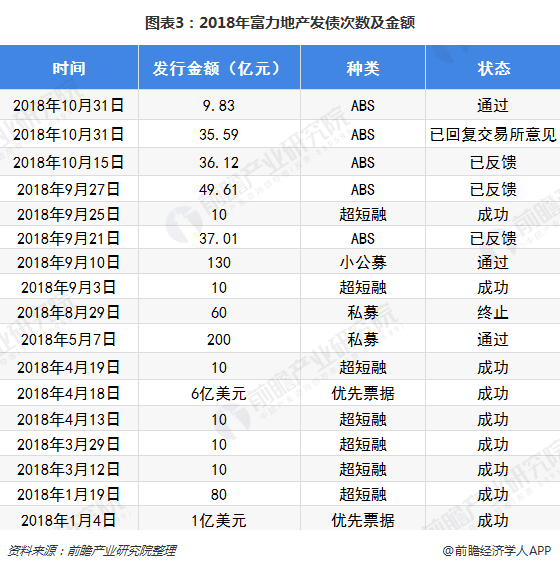Click the status 已回复交易所意见
The width and height of the screenshot is (560, 569).
coord(493,135)
